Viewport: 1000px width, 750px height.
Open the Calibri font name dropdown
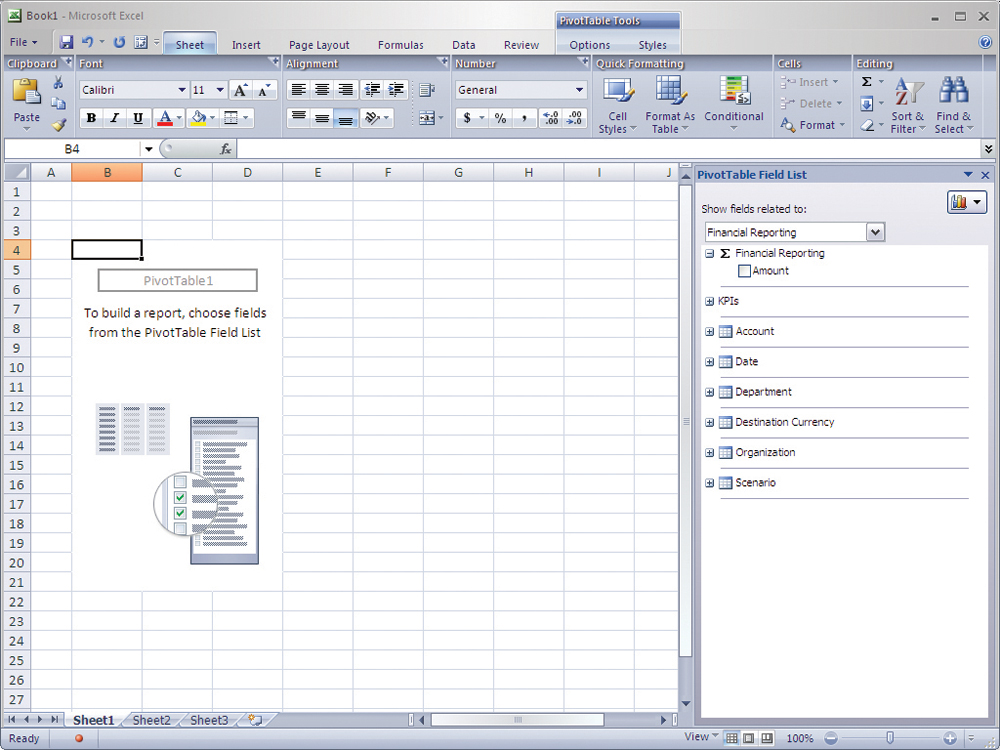pyautogui.click(x=182, y=90)
